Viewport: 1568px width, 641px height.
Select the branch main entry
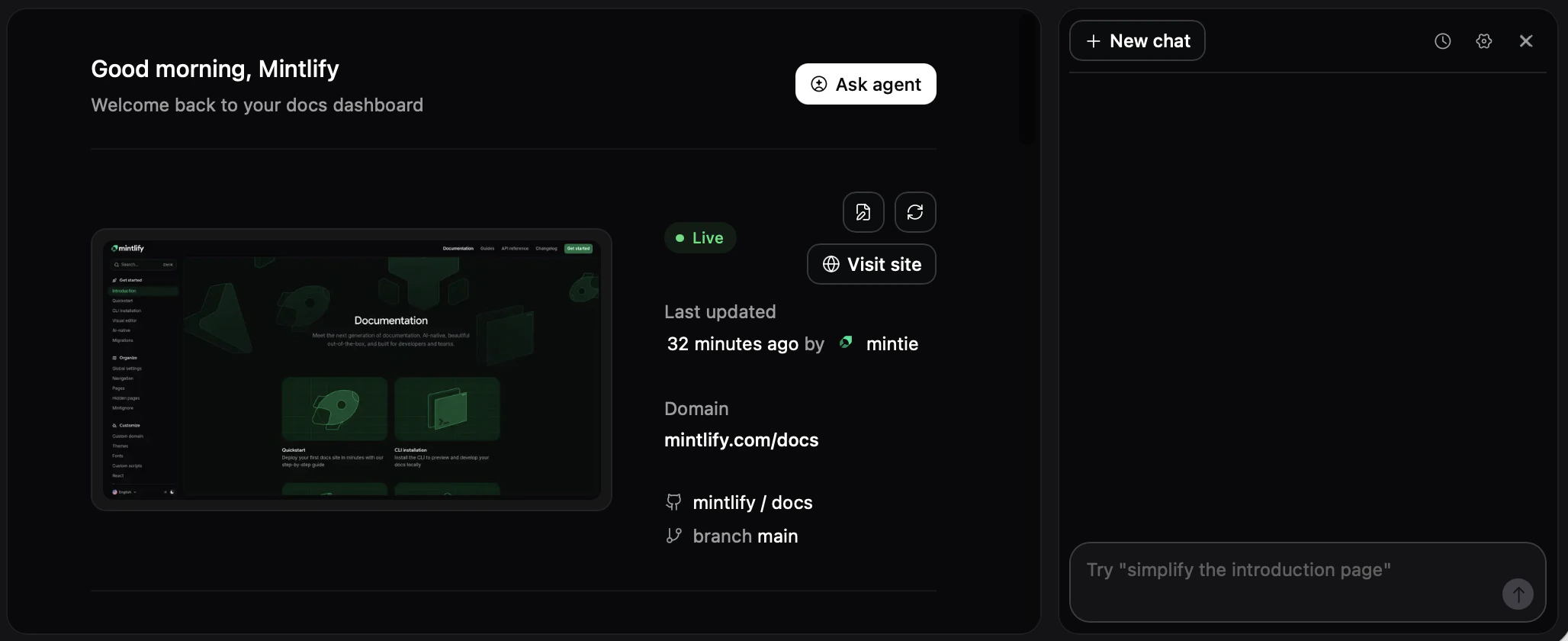(x=732, y=536)
